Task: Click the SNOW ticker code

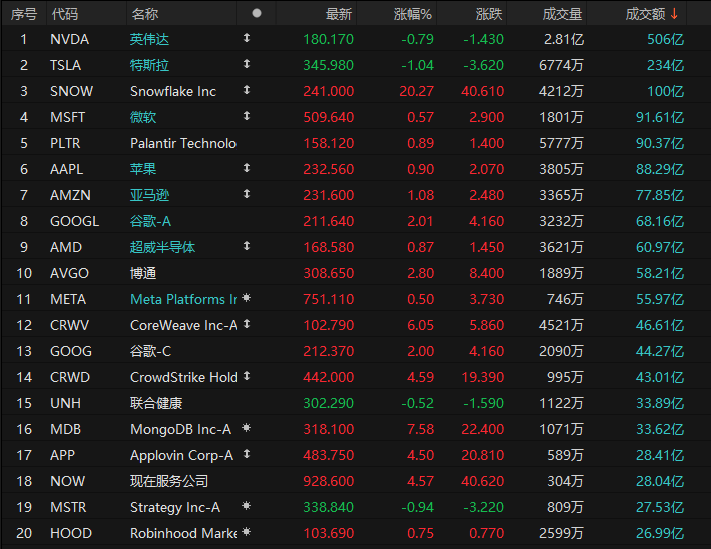Action: coord(71,92)
